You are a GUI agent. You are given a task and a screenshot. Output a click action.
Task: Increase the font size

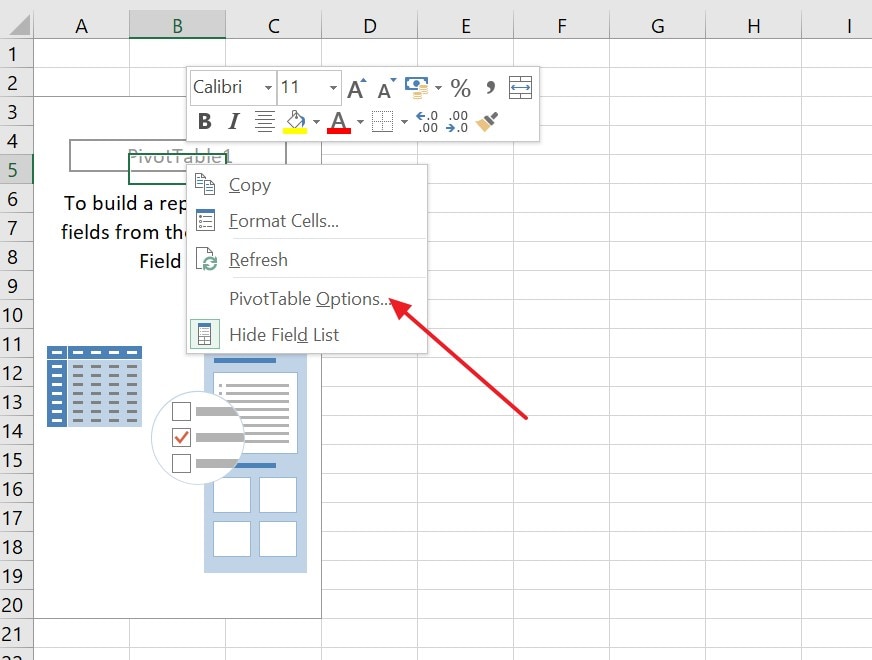pyautogui.click(x=356, y=87)
